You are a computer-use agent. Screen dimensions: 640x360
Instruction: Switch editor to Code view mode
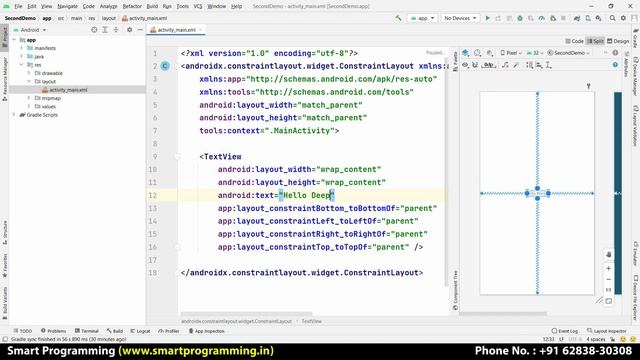pos(575,41)
